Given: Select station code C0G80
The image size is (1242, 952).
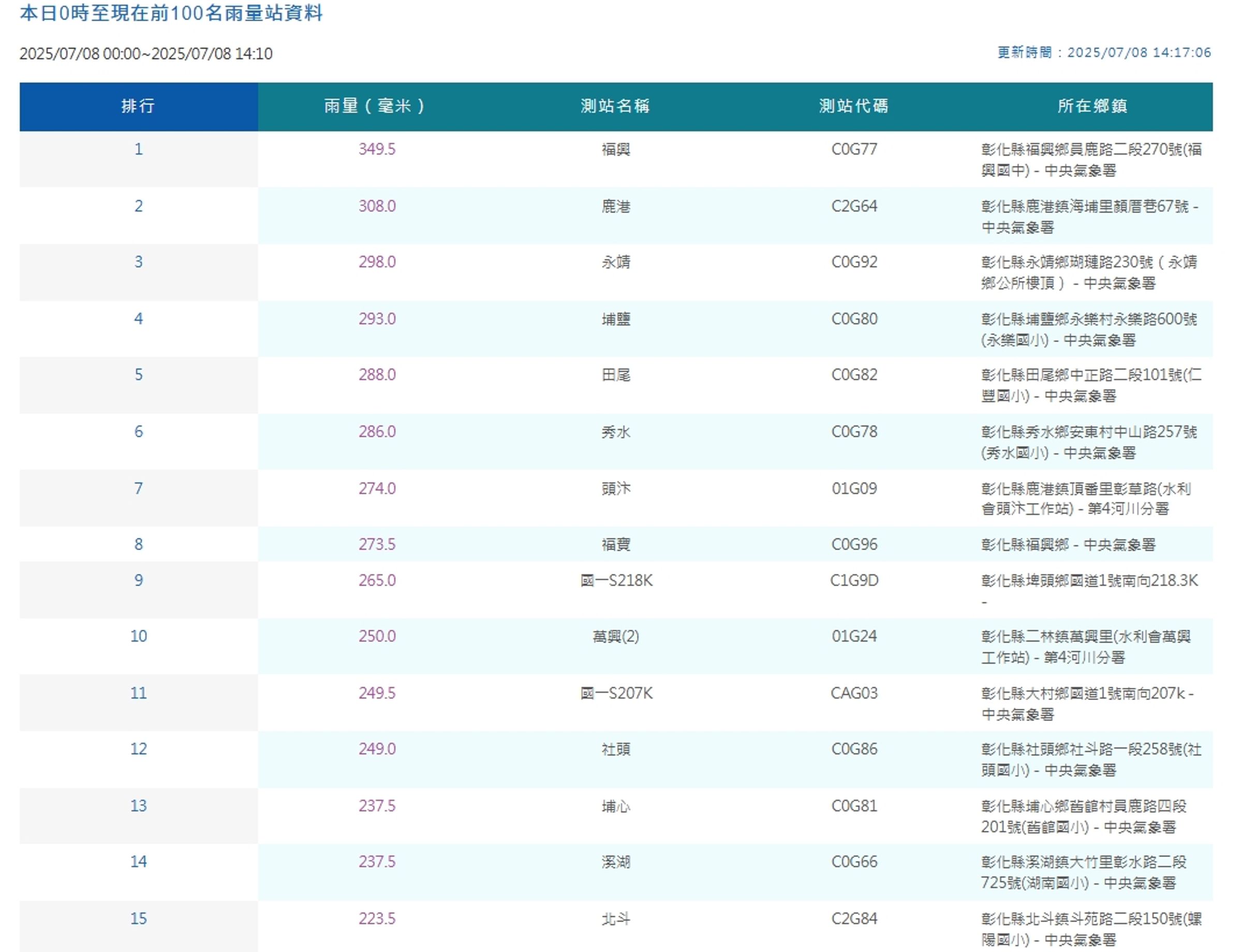Looking at the screenshot, I should [x=854, y=319].
